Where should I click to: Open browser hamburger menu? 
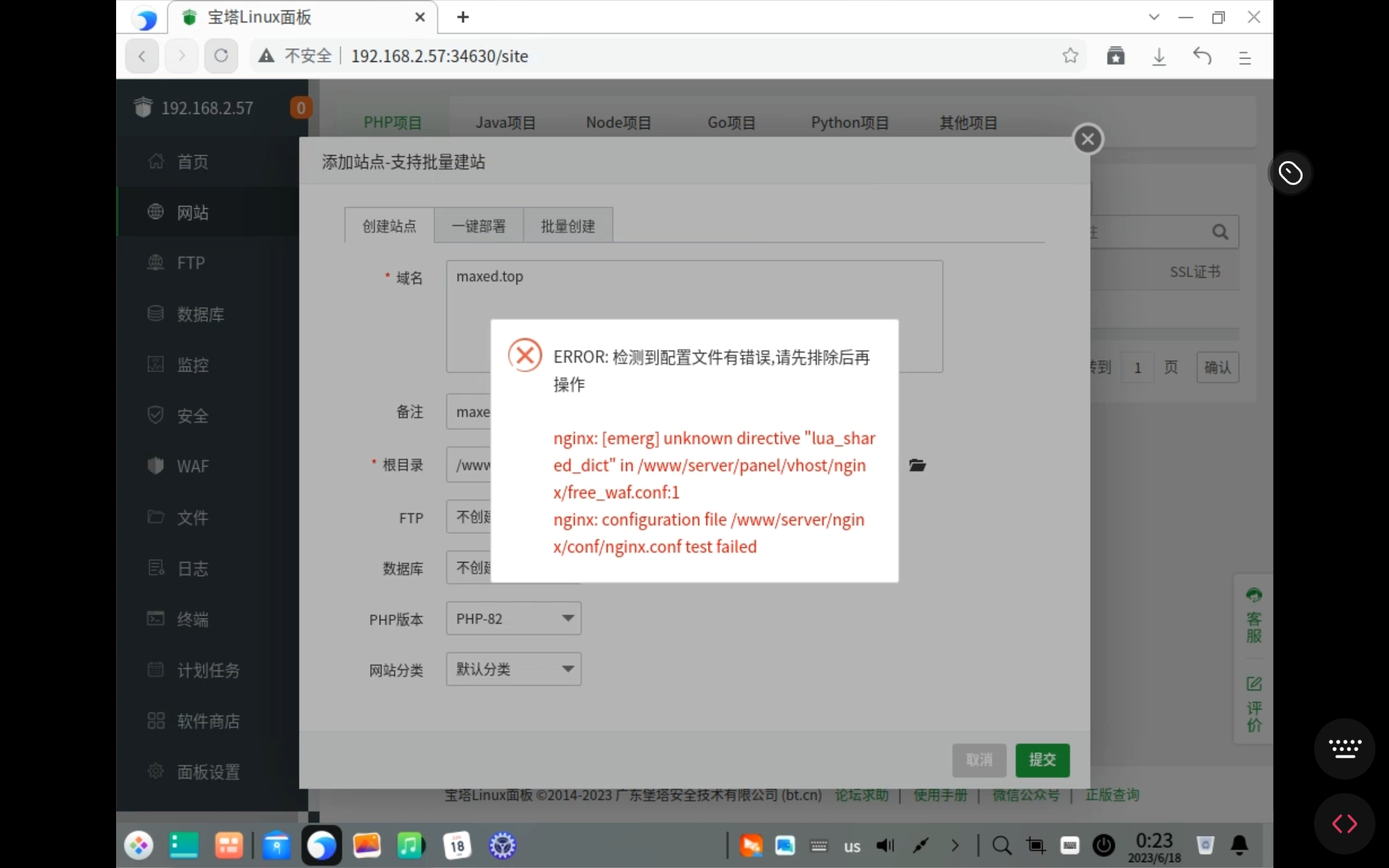point(1244,58)
